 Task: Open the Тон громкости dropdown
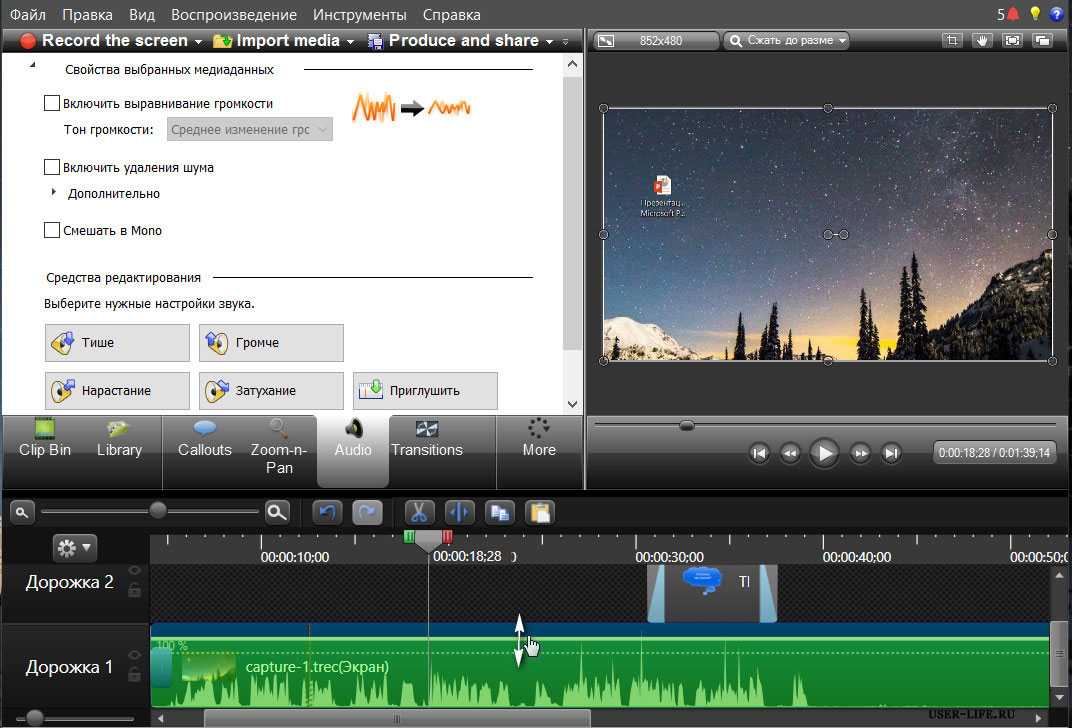click(250, 129)
